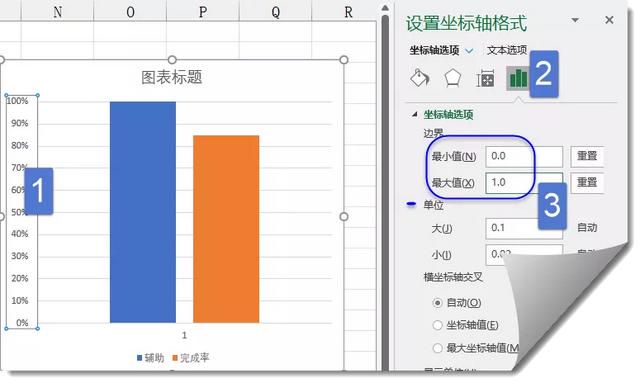Open the Effects pentagon tab
This screenshot has width=640, height=383.
point(452,78)
